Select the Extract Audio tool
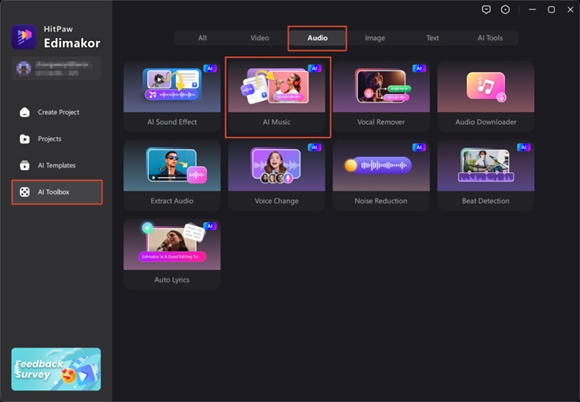 [x=172, y=175]
